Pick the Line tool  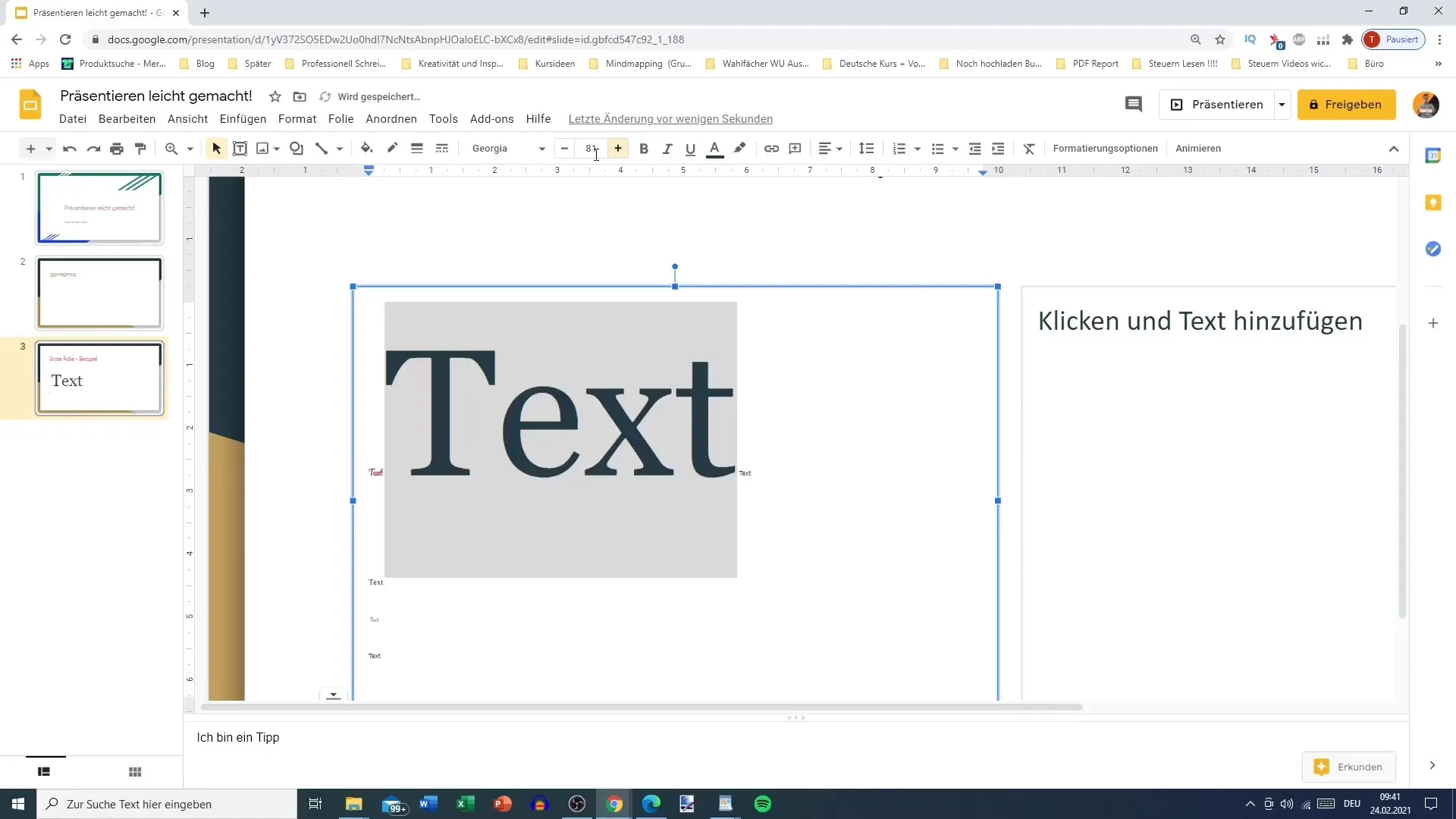tap(322, 149)
